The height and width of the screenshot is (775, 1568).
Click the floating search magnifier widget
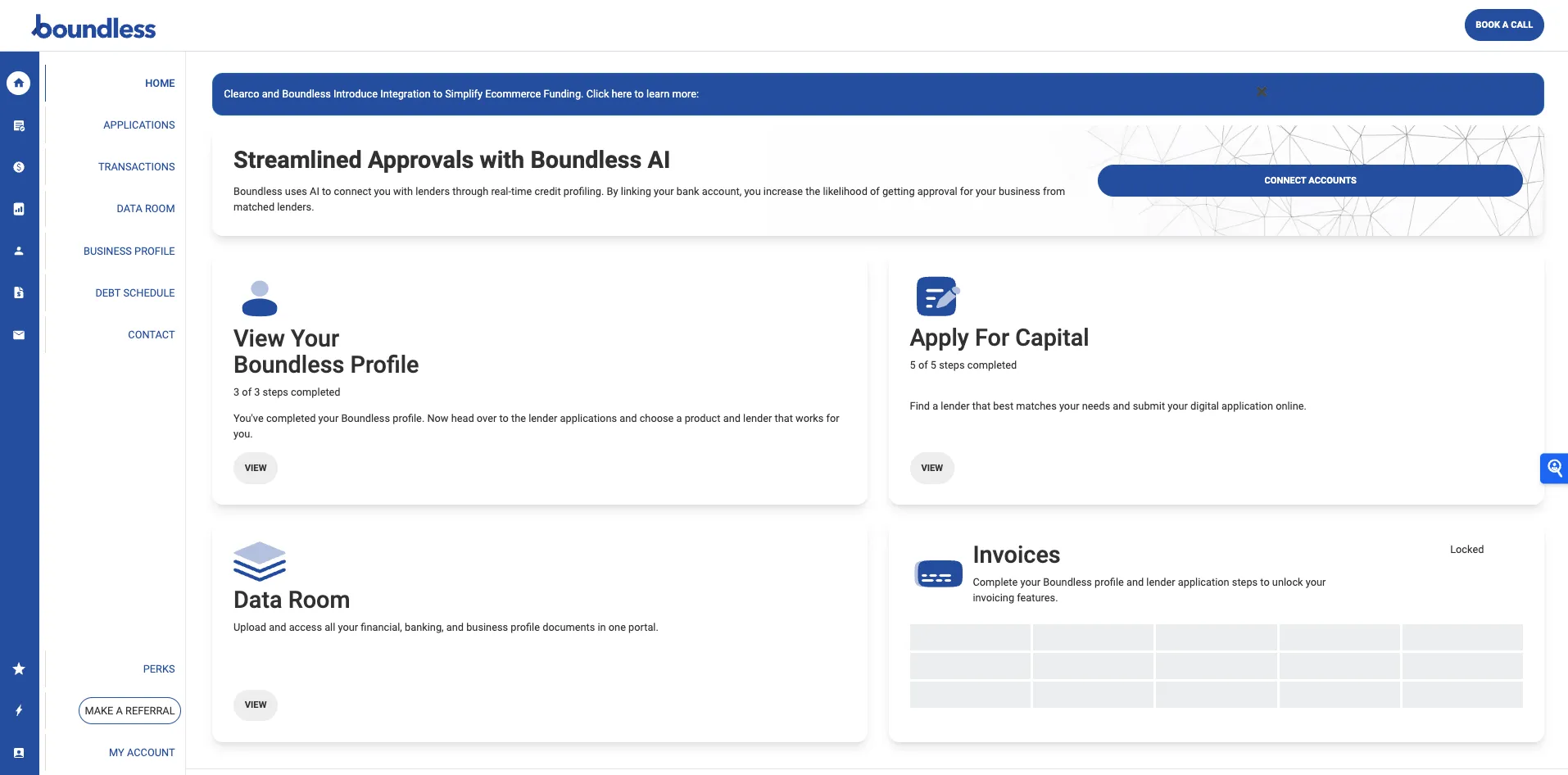(x=1554, y=469)
